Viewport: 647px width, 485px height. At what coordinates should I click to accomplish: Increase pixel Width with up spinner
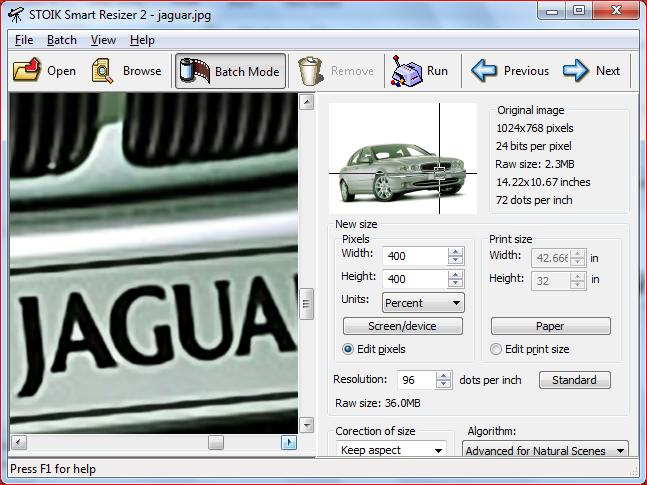[456, 252]
